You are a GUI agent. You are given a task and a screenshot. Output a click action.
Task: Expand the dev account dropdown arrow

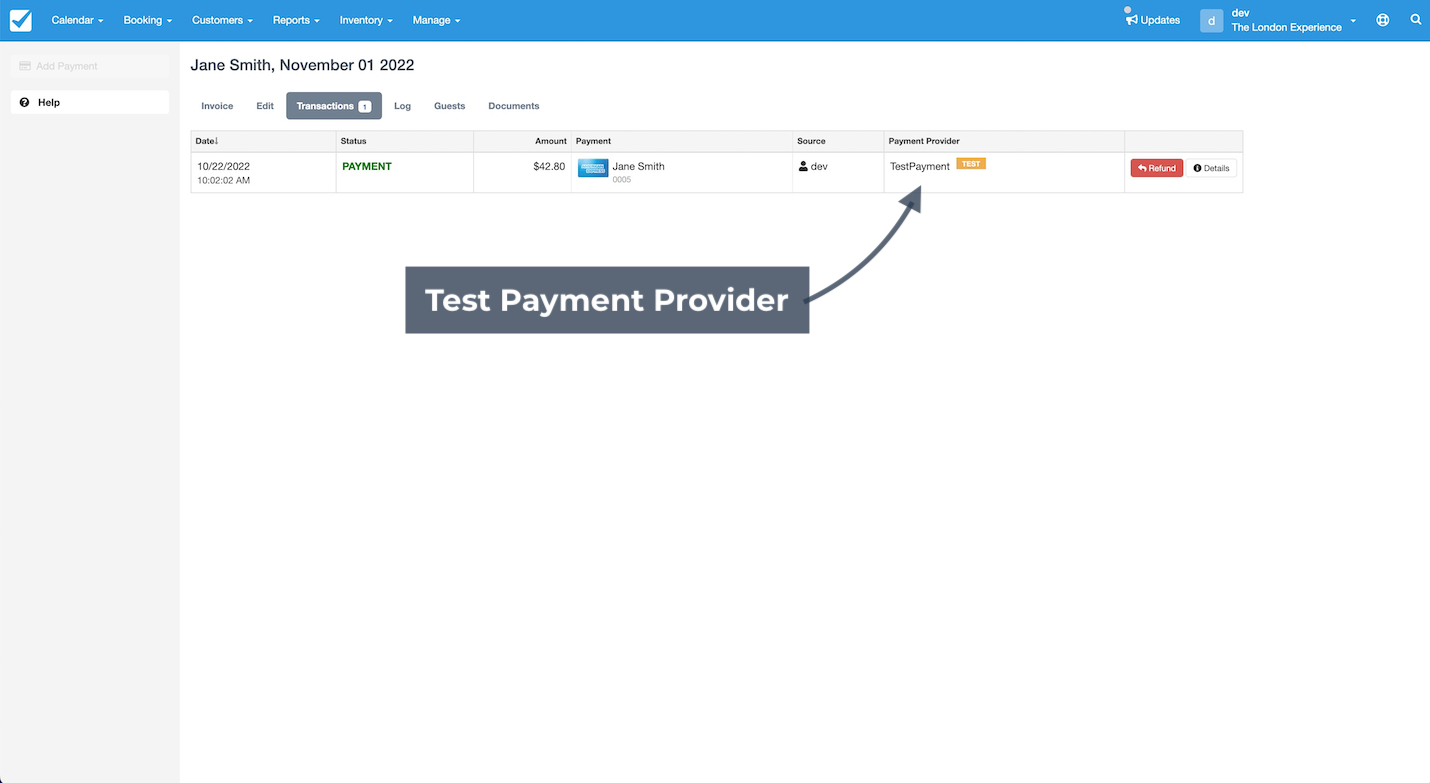tap(1353, 21)
